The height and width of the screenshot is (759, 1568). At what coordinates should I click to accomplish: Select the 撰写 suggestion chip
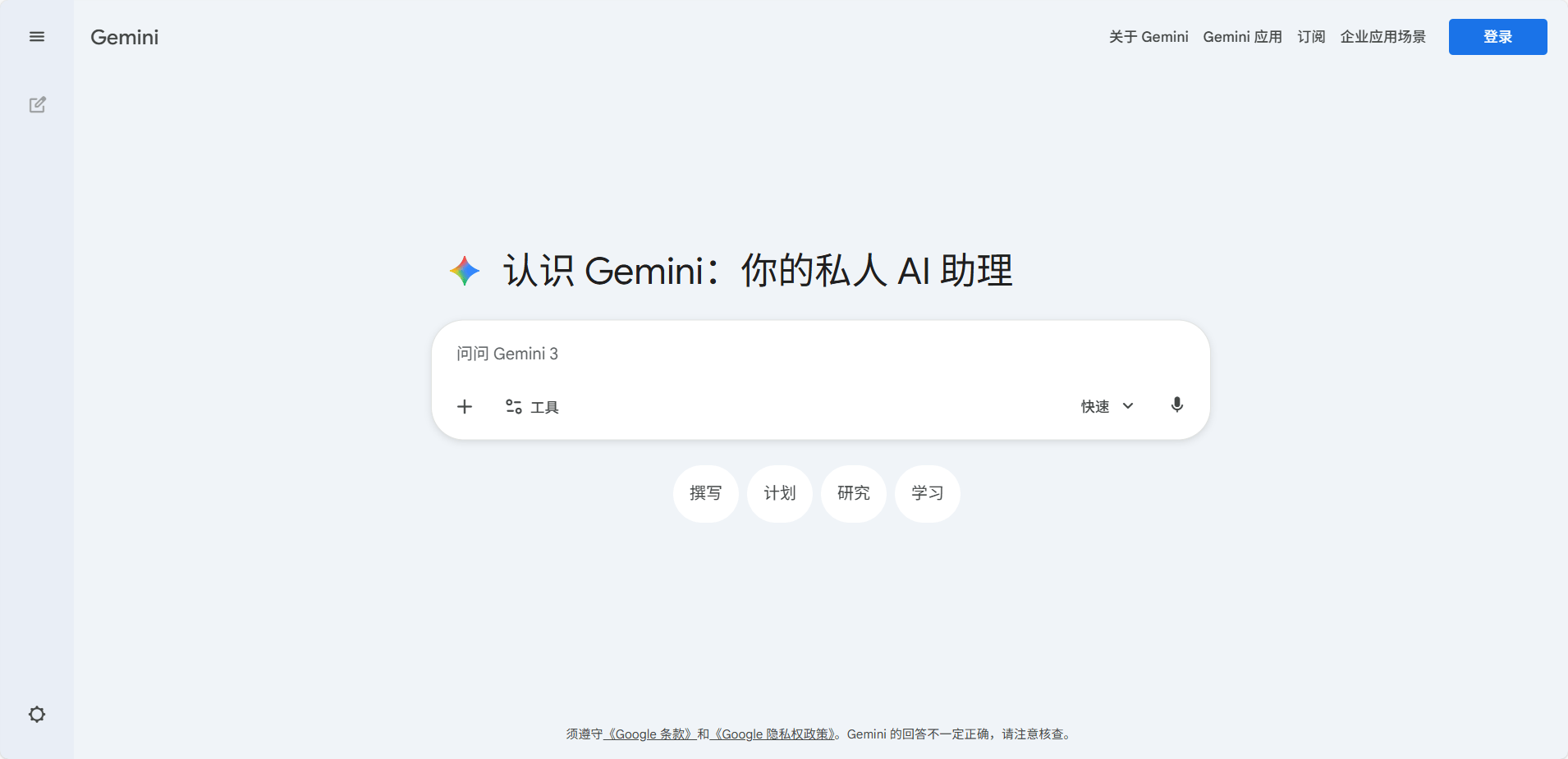point(706,493)
